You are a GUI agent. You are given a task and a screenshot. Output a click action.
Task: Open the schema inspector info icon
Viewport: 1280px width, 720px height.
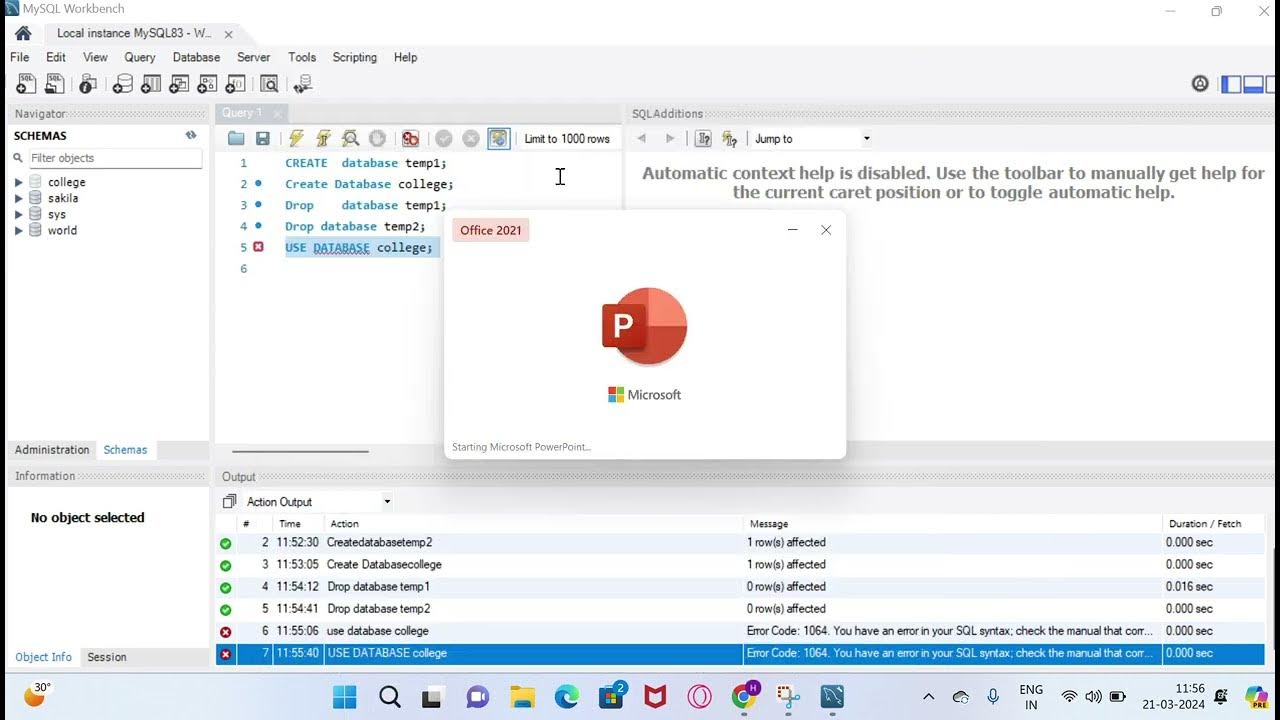click(89, 84)
